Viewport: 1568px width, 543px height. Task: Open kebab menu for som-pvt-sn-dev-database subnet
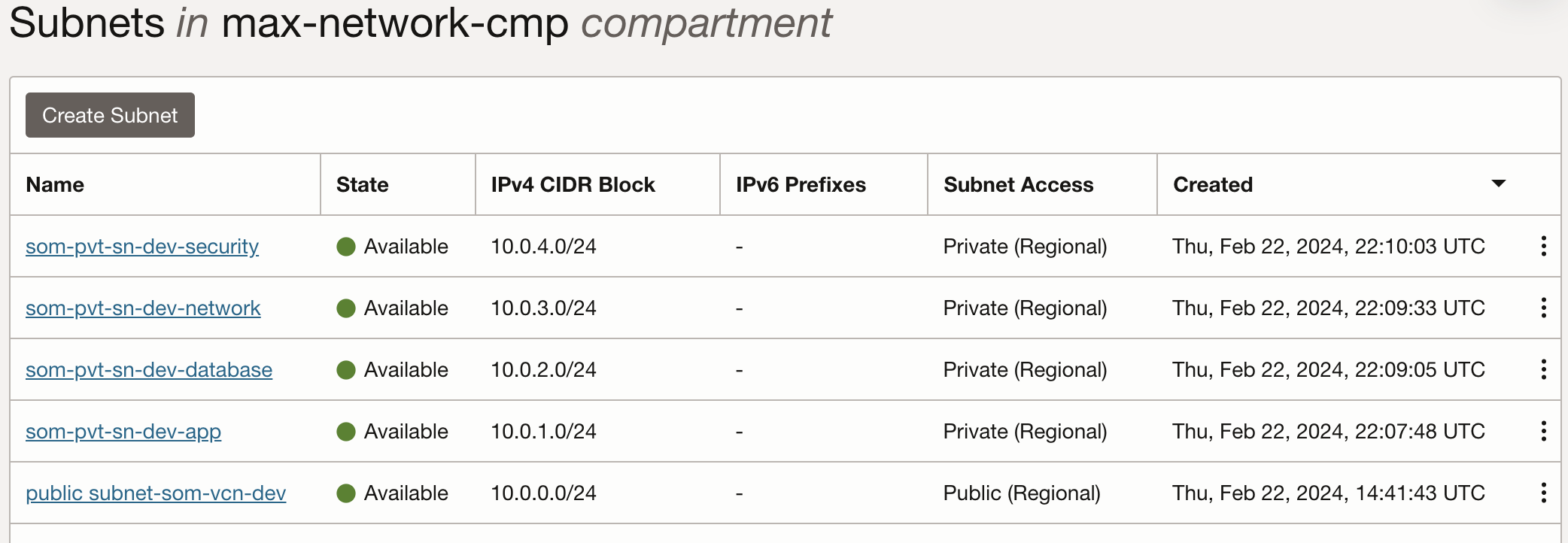tap(1543, 369)
